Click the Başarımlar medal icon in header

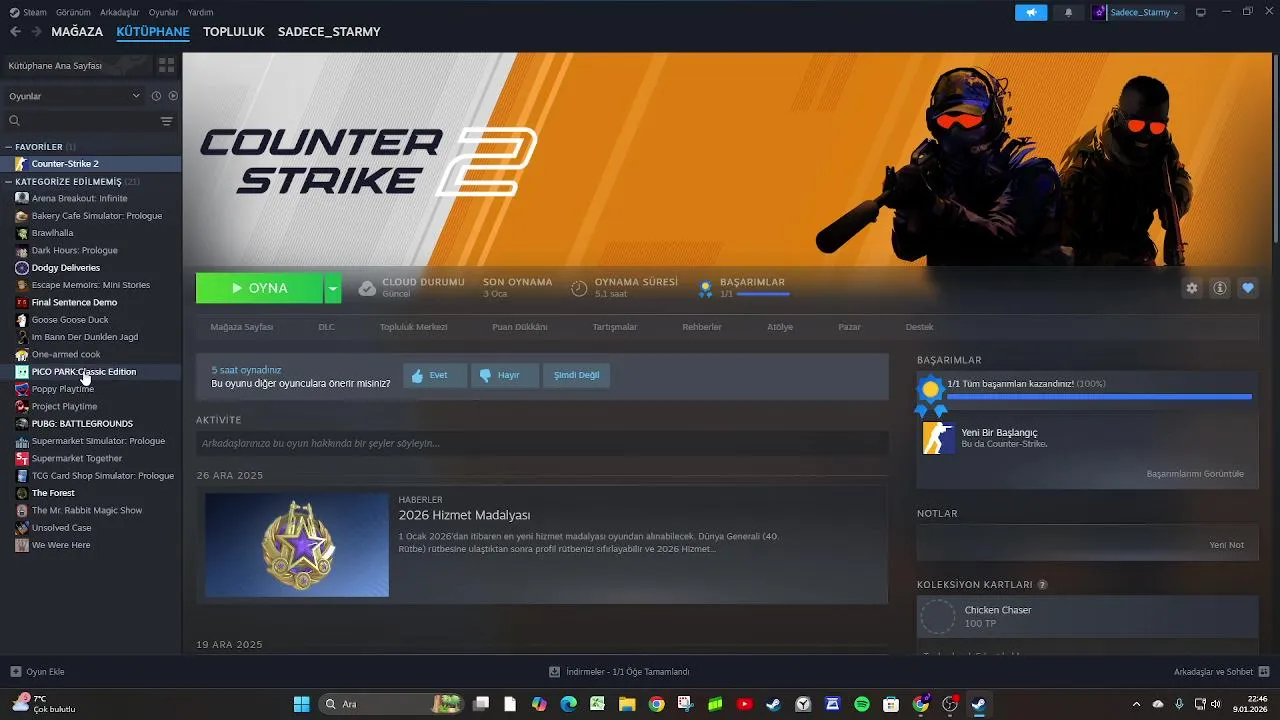[705, 288]
